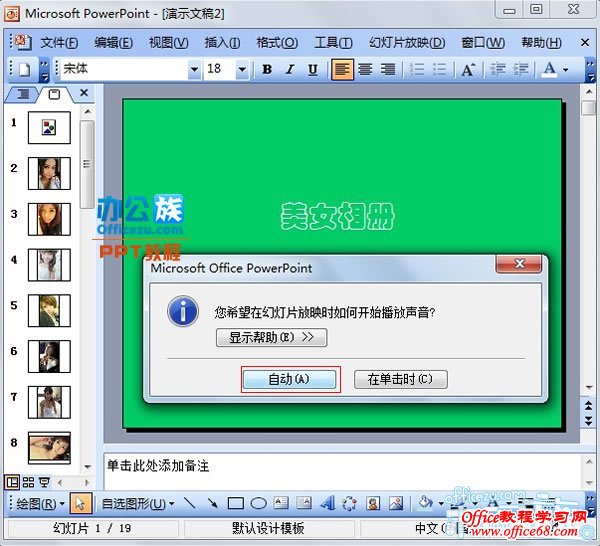Select Align Right alignment

[x=388, y=70]
